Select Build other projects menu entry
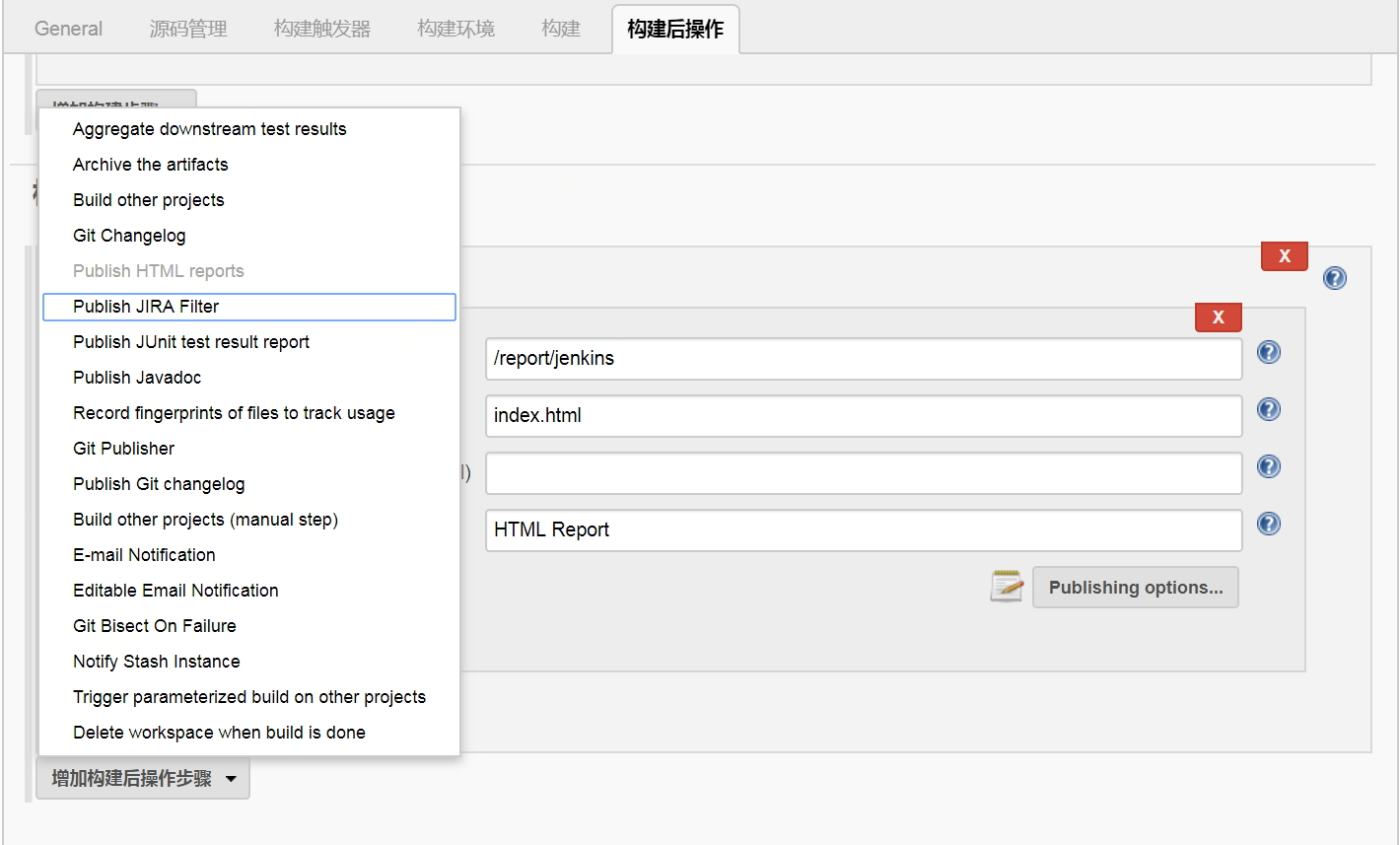 [249, 200]
